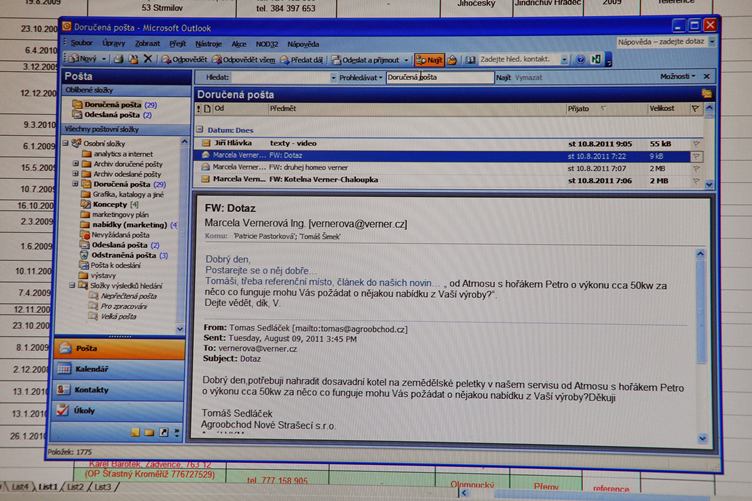The height and width of the screenshot is (501, 752).
Task: Open the Možnosti dropdown
Action: (x=677, y=76)
